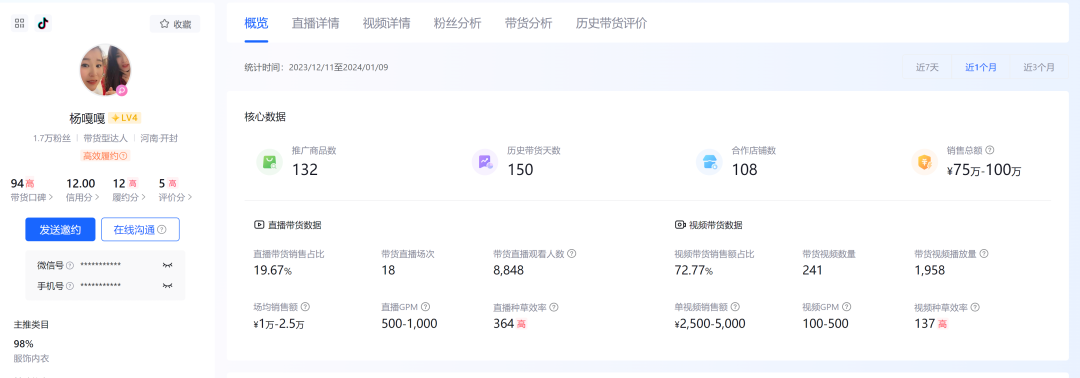Click the green 推广商品数 bag icon

point(269,162)
